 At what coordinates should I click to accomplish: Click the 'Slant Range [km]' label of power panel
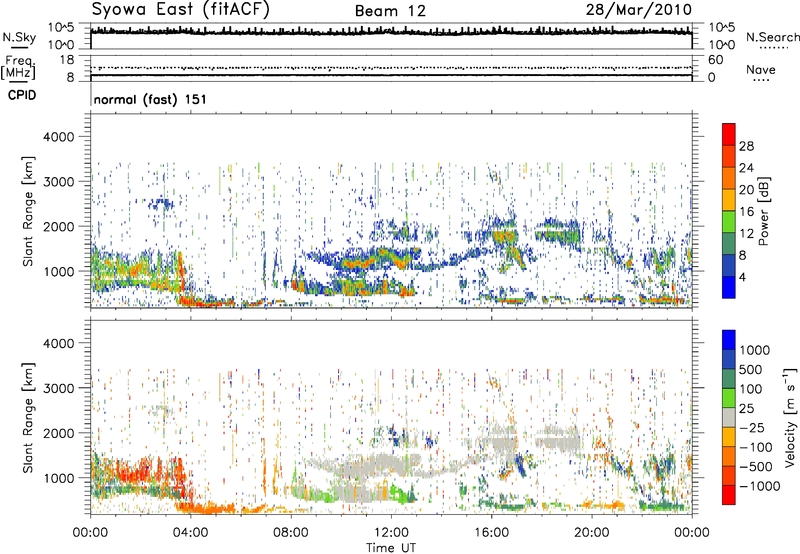(28, 211)
